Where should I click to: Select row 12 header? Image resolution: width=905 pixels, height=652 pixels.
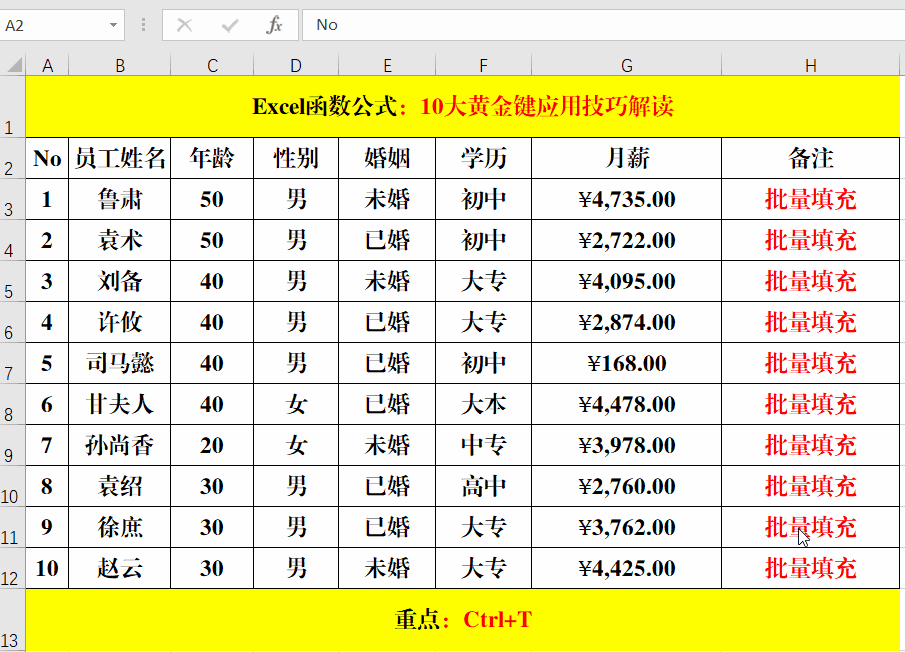click(x=13, y=568)
